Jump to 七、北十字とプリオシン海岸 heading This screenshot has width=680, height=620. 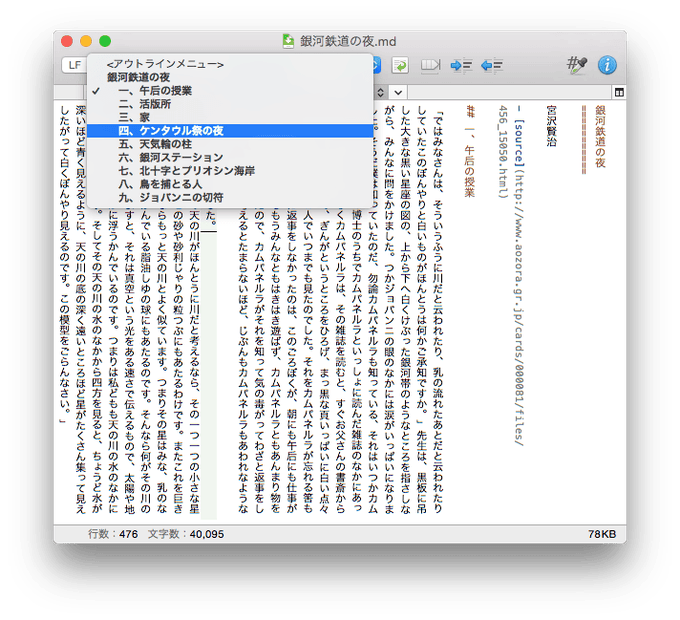[230, 171]
